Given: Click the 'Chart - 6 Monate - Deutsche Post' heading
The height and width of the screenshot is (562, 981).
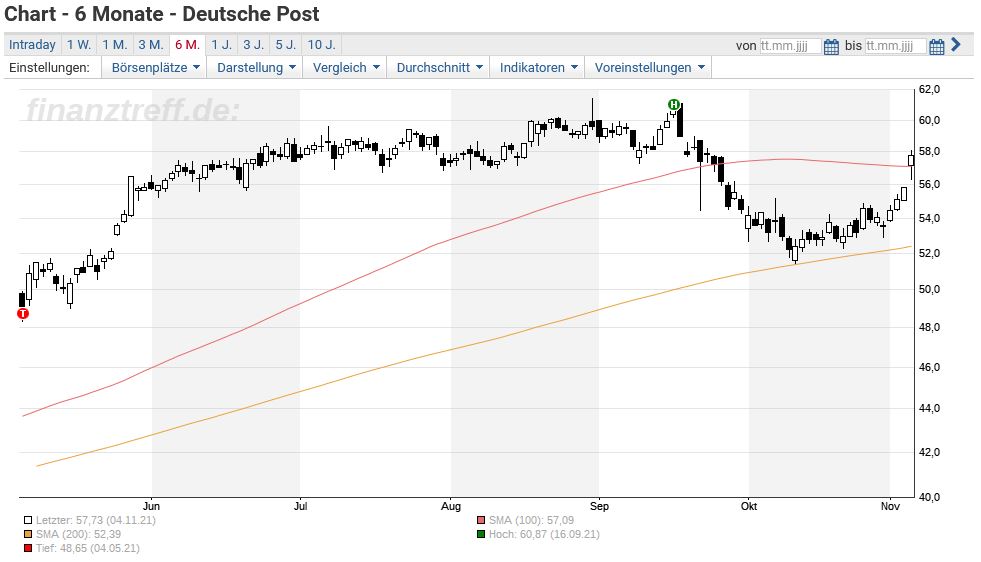Looking at the screenshot, I should pyautogui.click(x=162, y=14).
